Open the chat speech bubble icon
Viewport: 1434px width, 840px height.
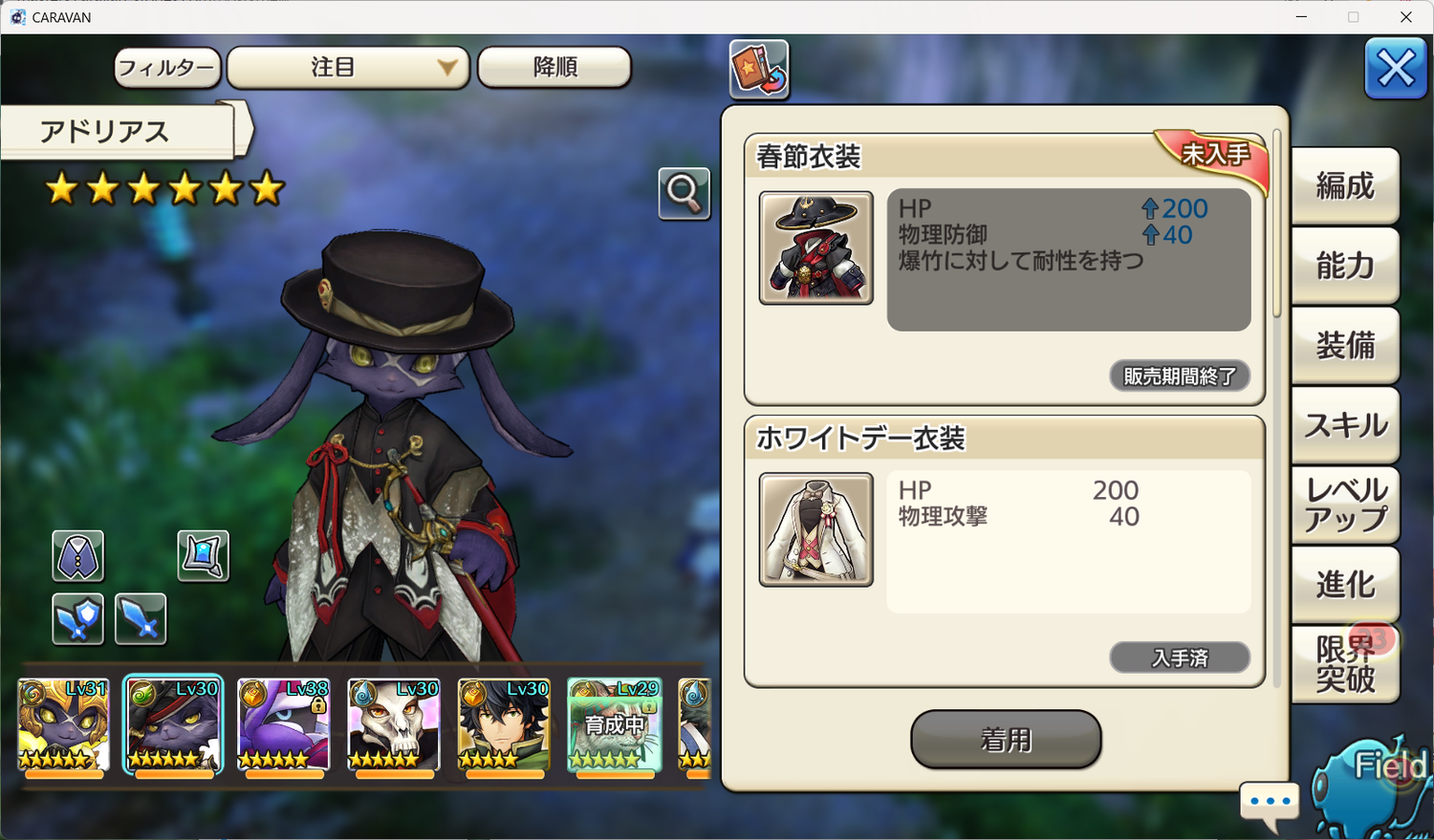point(1271,806)
